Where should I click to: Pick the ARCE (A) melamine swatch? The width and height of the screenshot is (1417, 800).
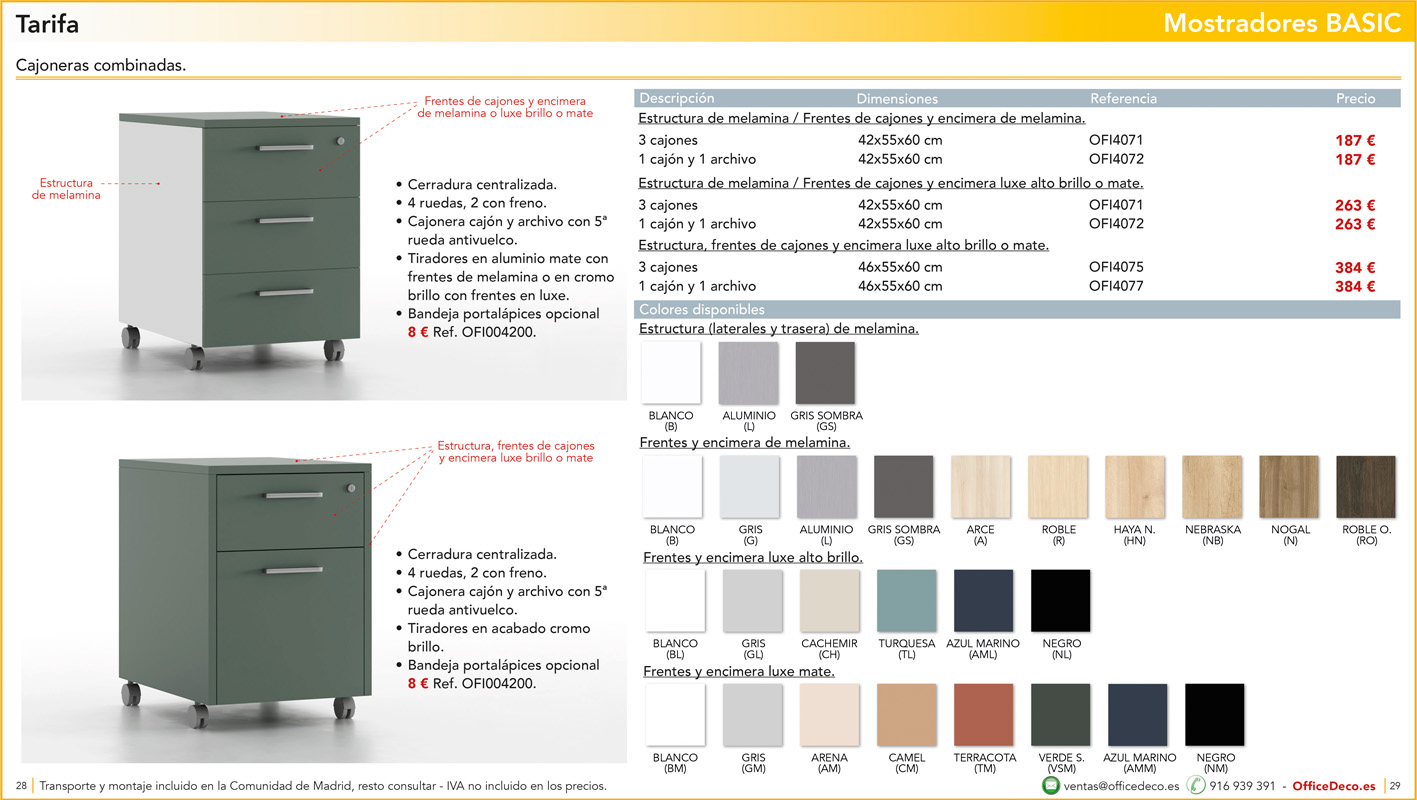coord(981,487)
